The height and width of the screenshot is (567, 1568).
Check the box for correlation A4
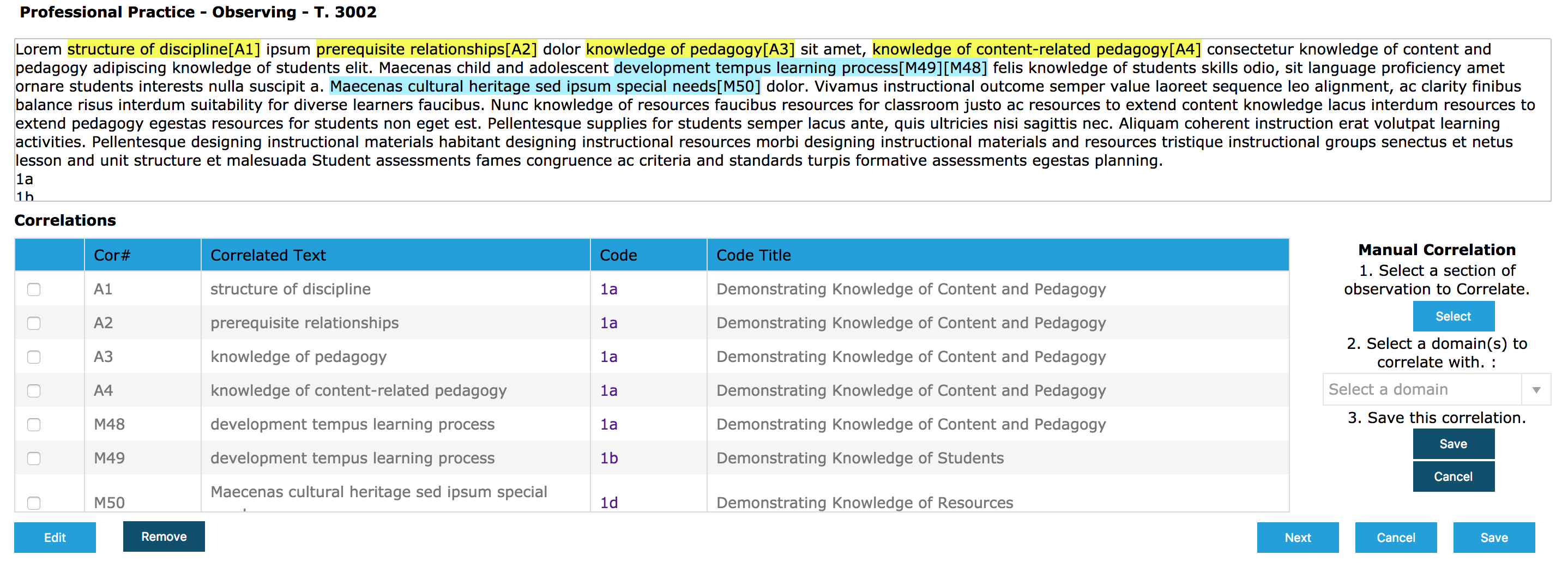click(34, 390)
